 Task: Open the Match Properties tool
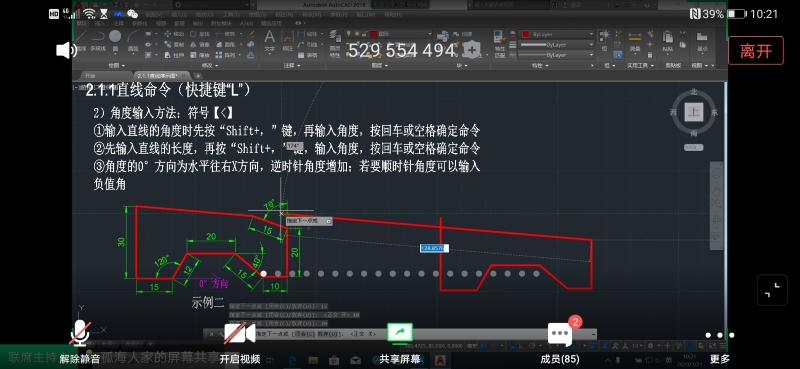pos(500,43)
